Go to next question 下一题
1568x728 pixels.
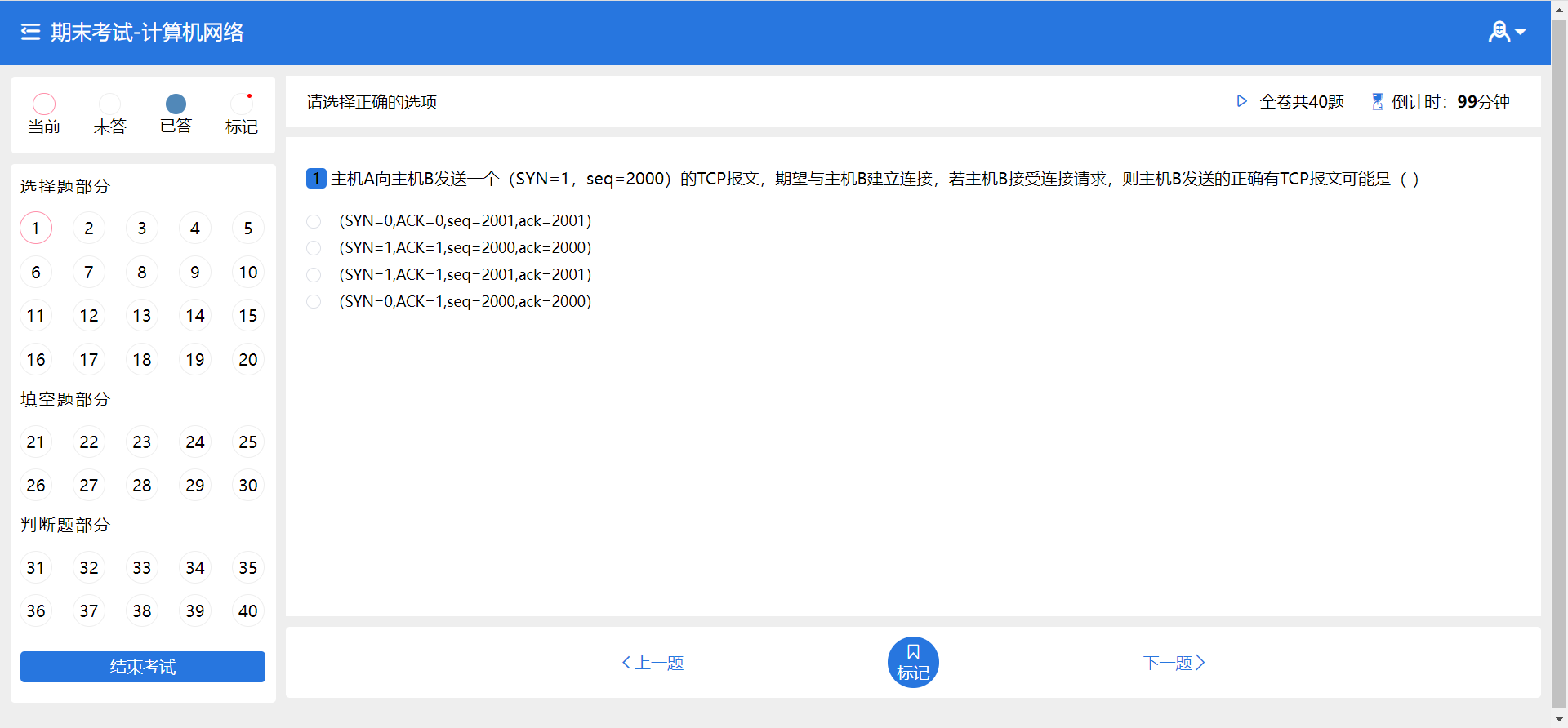click(1174, 663)
